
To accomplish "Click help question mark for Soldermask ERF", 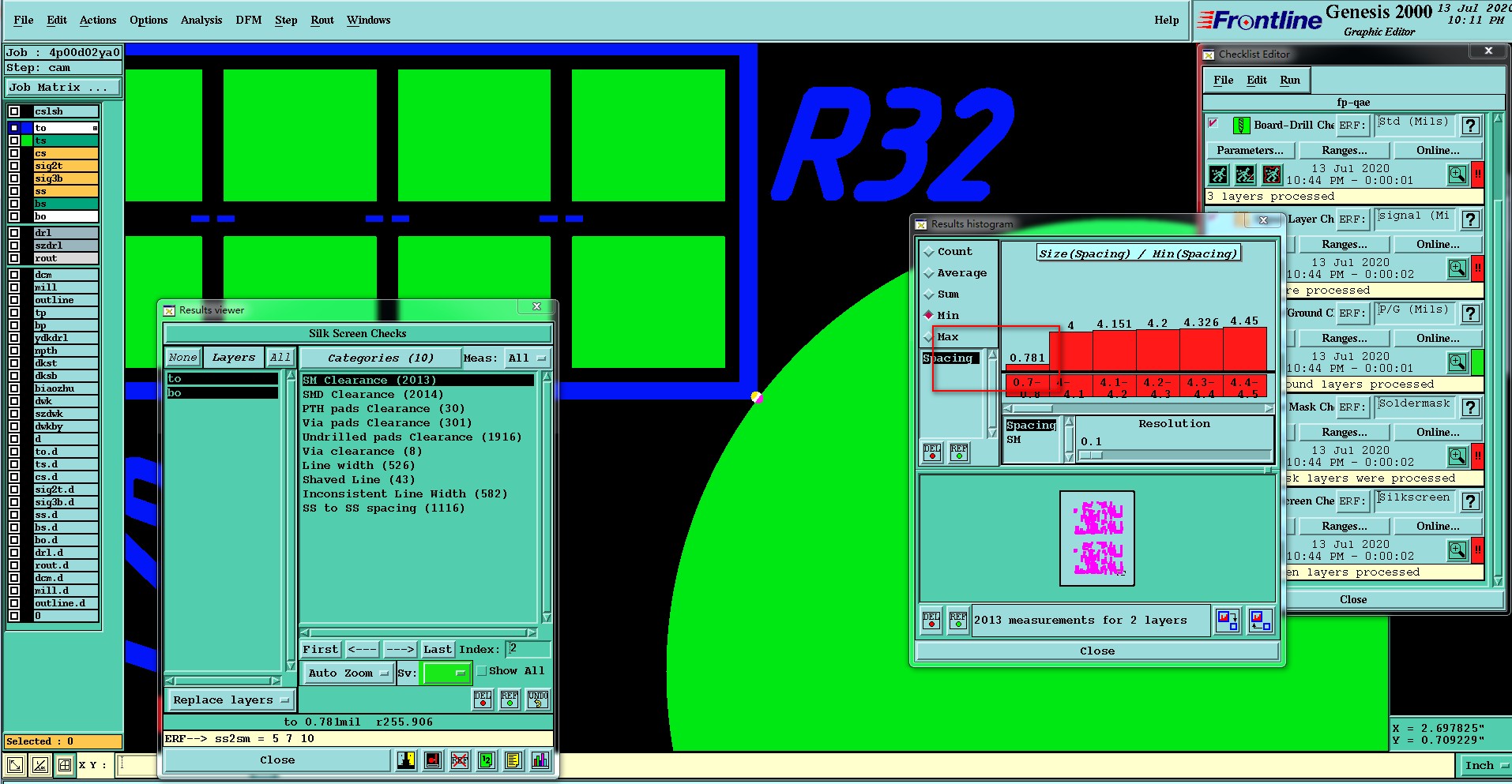I will click(1470, 407).
